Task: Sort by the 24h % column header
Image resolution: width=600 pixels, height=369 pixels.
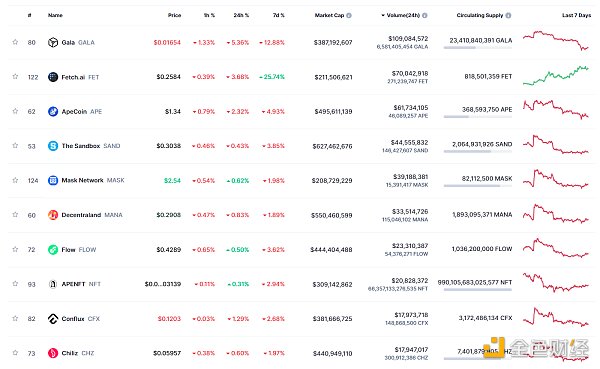Action: point(241,15)
